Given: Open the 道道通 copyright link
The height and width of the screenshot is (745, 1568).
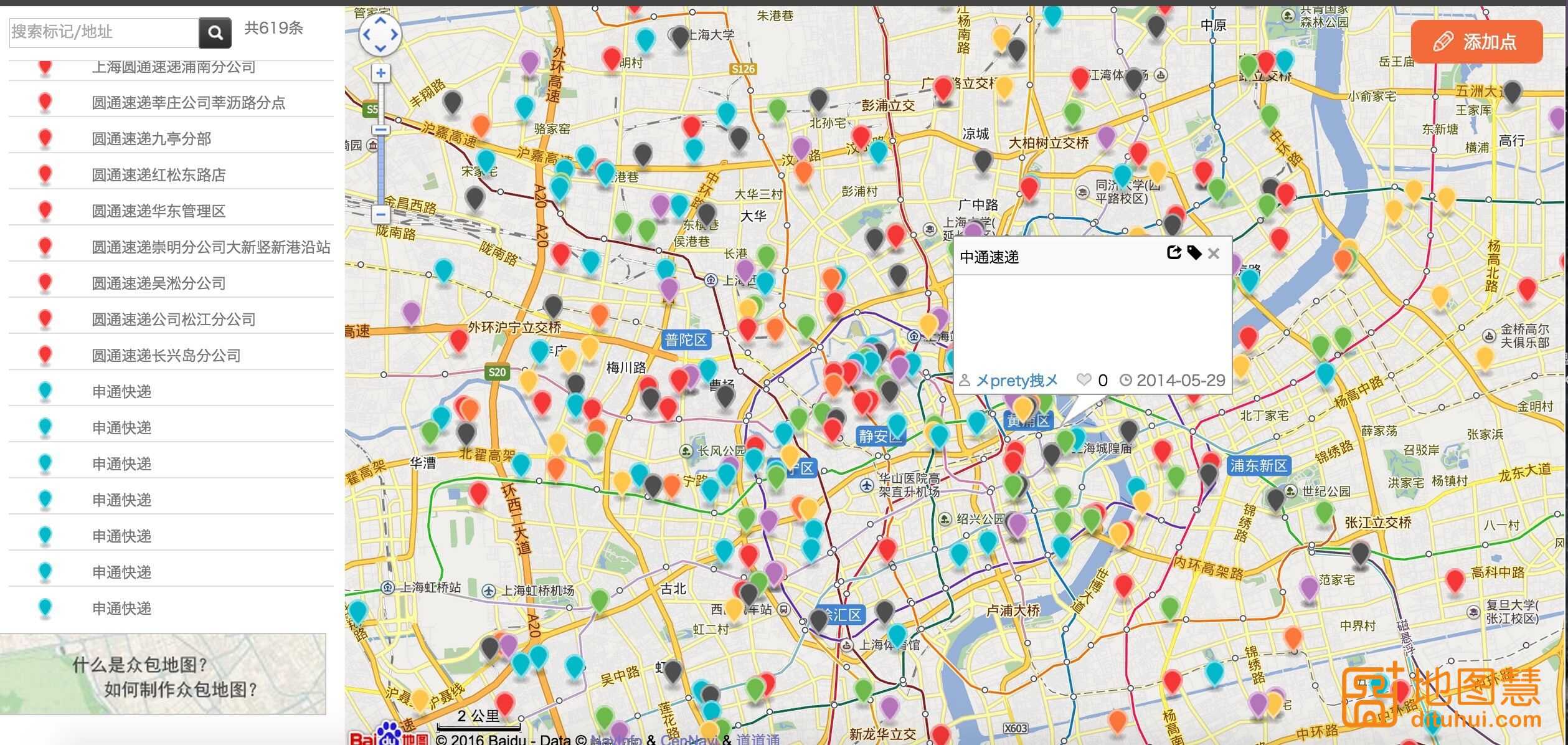Looking at the screenshot, I should 758,739.
